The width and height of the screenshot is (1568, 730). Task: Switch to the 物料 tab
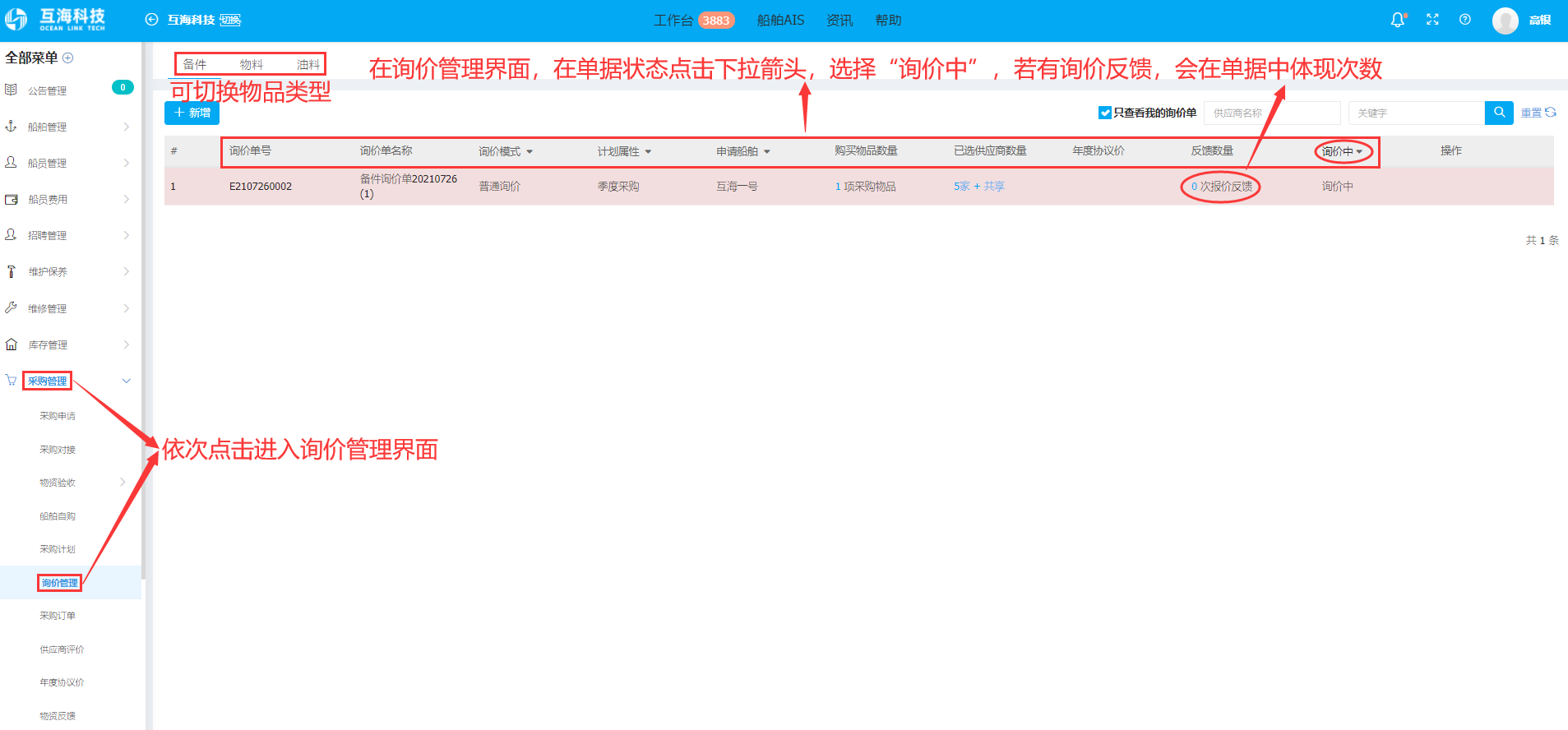point(252,64)
